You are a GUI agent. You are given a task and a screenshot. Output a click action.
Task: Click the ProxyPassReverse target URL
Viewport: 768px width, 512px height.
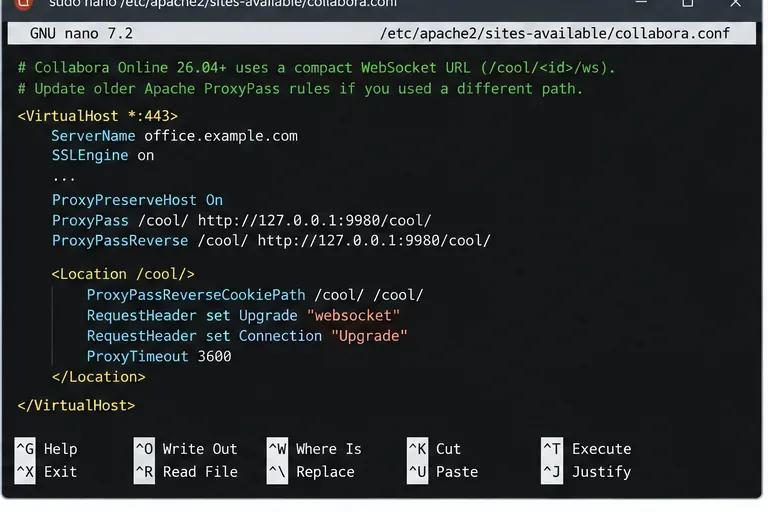pos(374,241)
